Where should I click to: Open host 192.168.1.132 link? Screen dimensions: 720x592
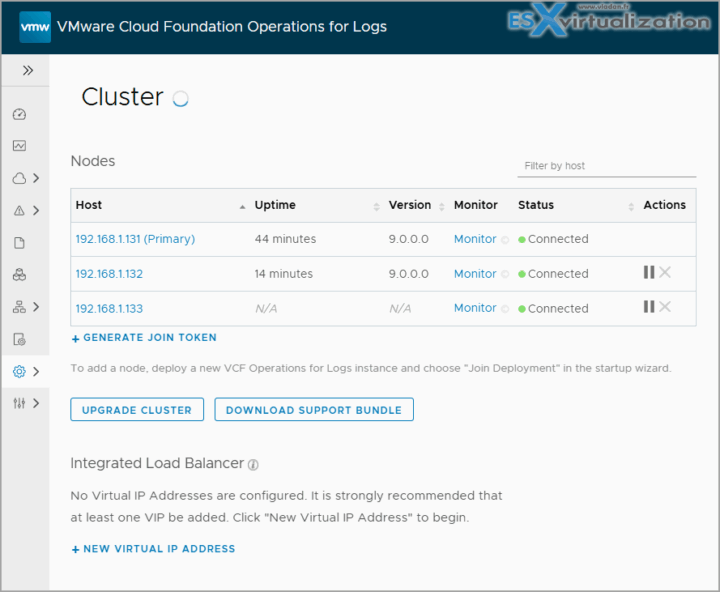109,274
